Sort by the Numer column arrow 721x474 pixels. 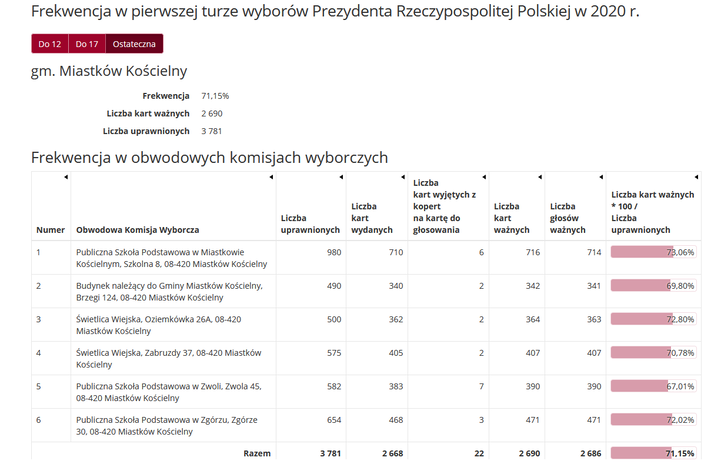click(66, 177)
